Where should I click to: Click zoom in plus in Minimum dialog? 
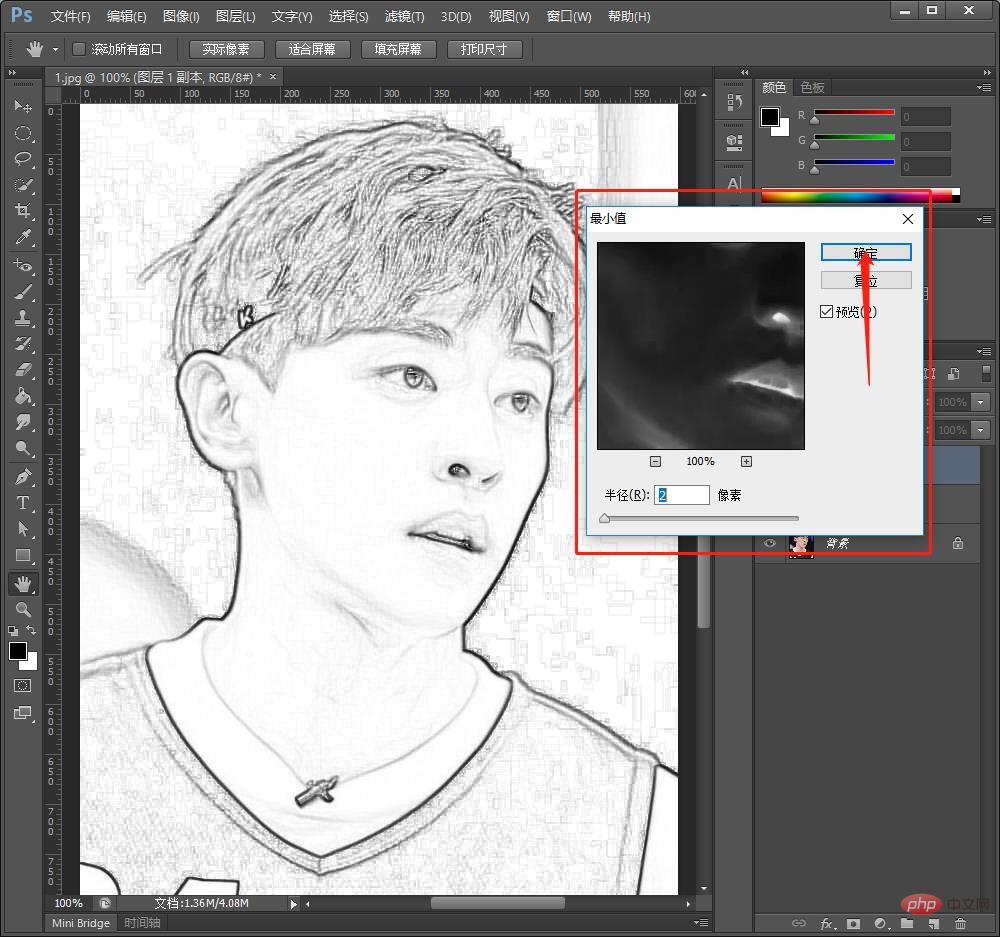click(x=746, y=461)
